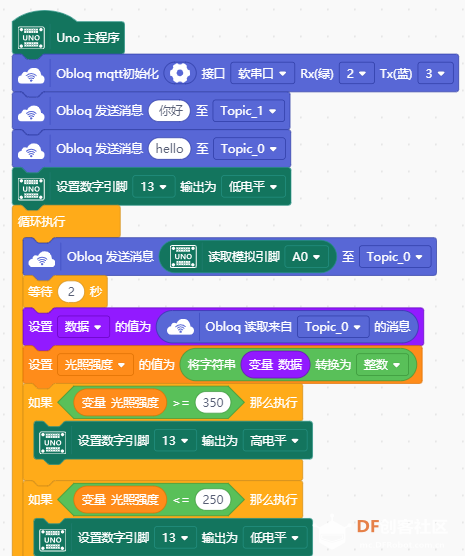Open the Rx(绿) pin 2 dropdown
This screenshot has width=465, height=556.
[356, 73]
